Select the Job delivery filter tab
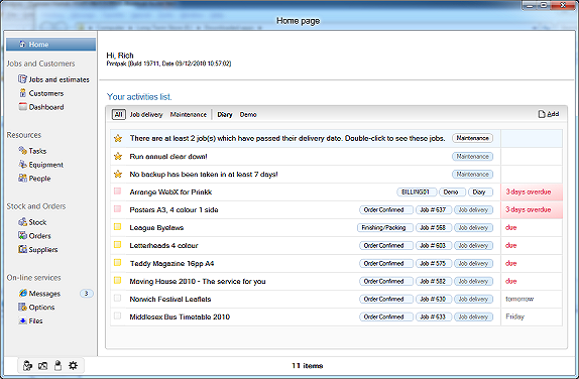579x379 pixels. (146, 115)
